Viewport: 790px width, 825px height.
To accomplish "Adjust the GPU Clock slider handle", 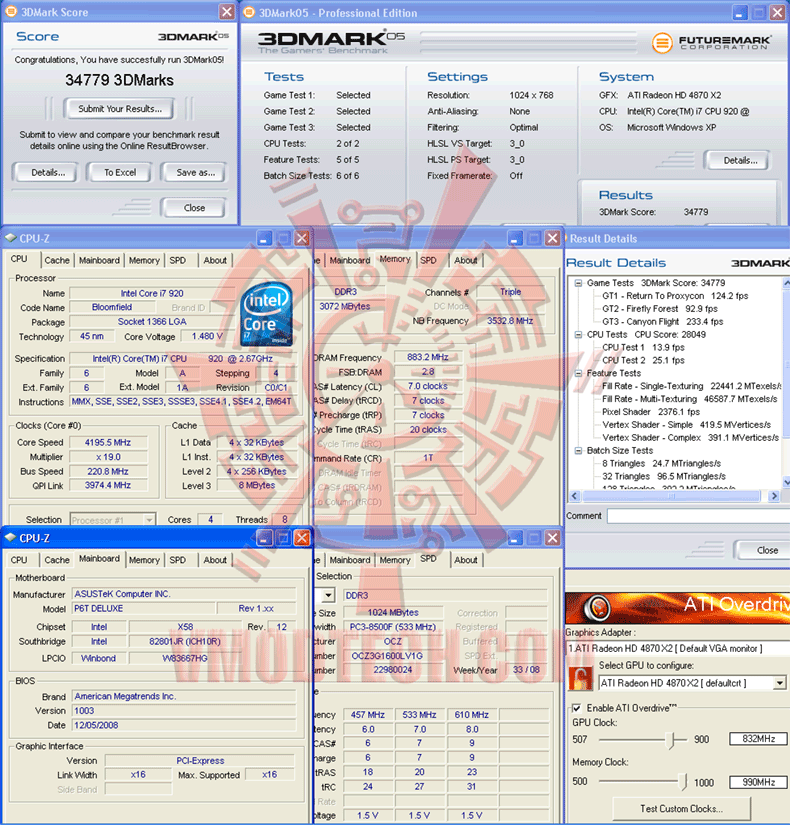I will [672, 739].
